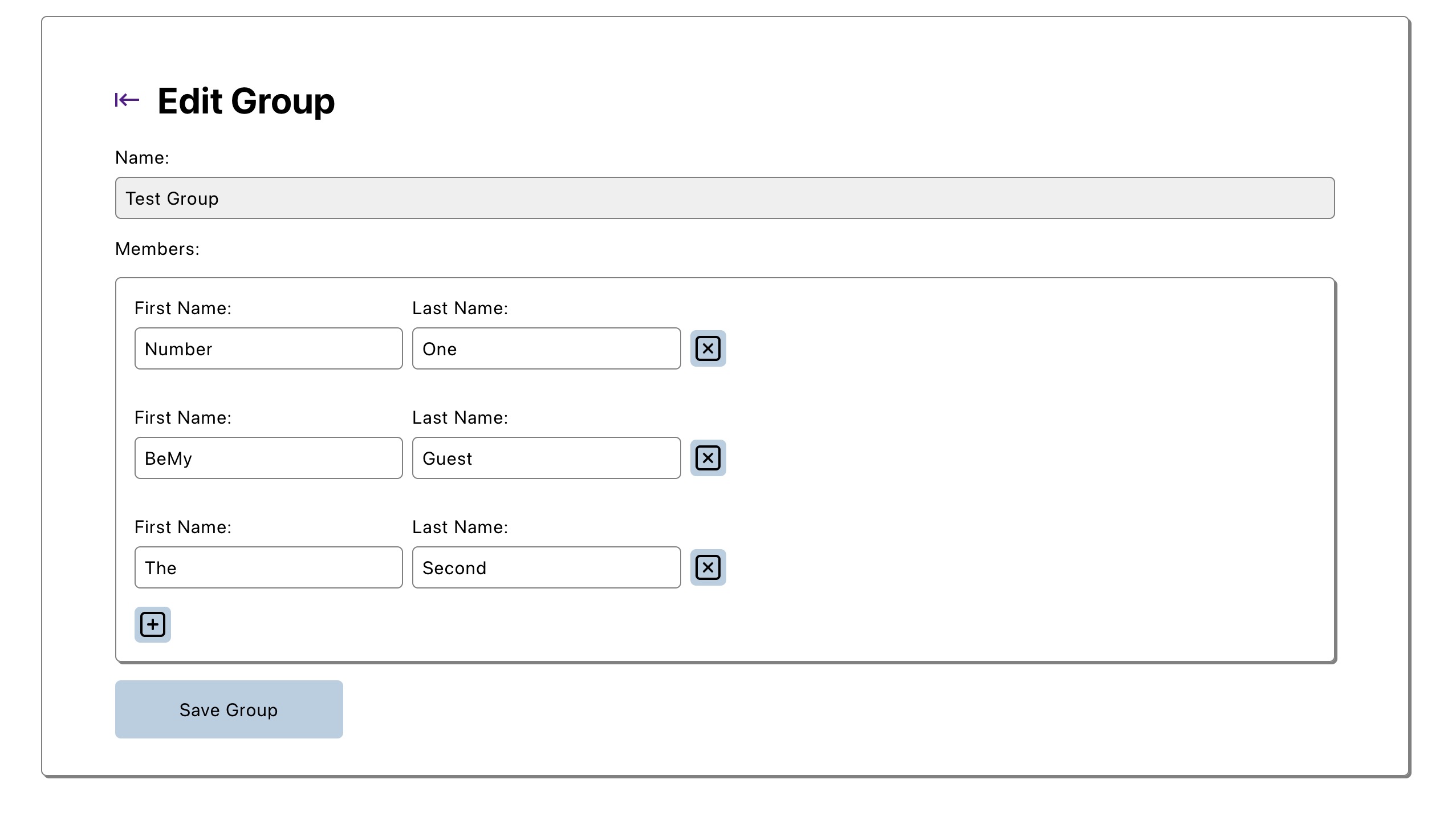1456x820 pixels.
Task: Click First Name label above Number field
Action: click(x=183, y=308)
